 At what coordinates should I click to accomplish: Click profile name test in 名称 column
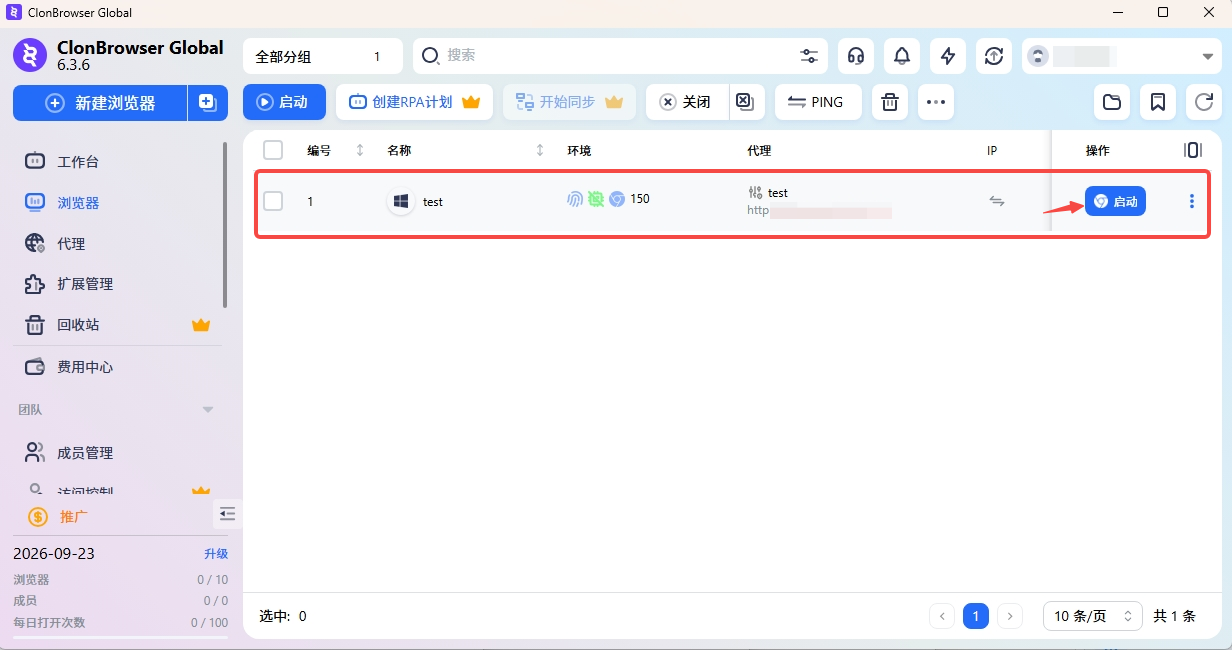(x=433, y=201)
